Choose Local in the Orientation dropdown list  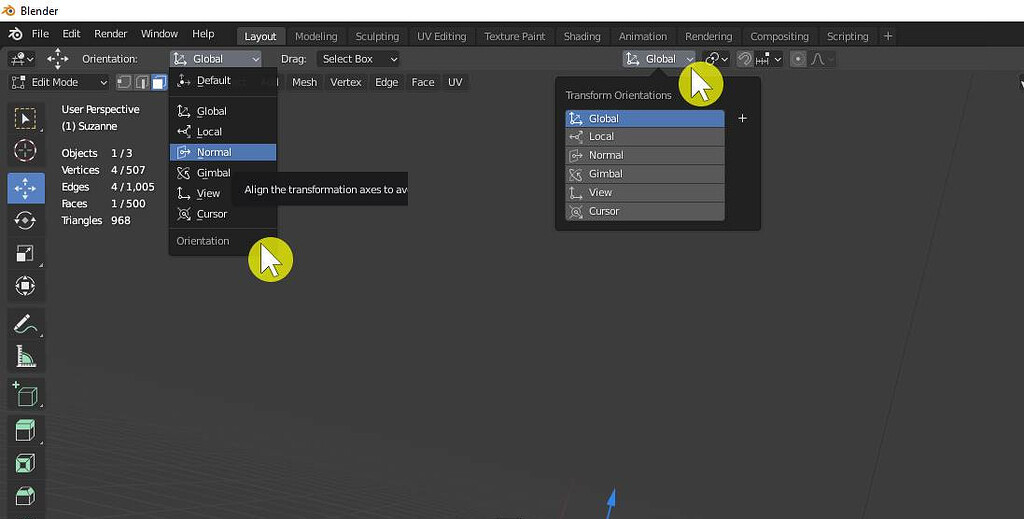[223, 132]
